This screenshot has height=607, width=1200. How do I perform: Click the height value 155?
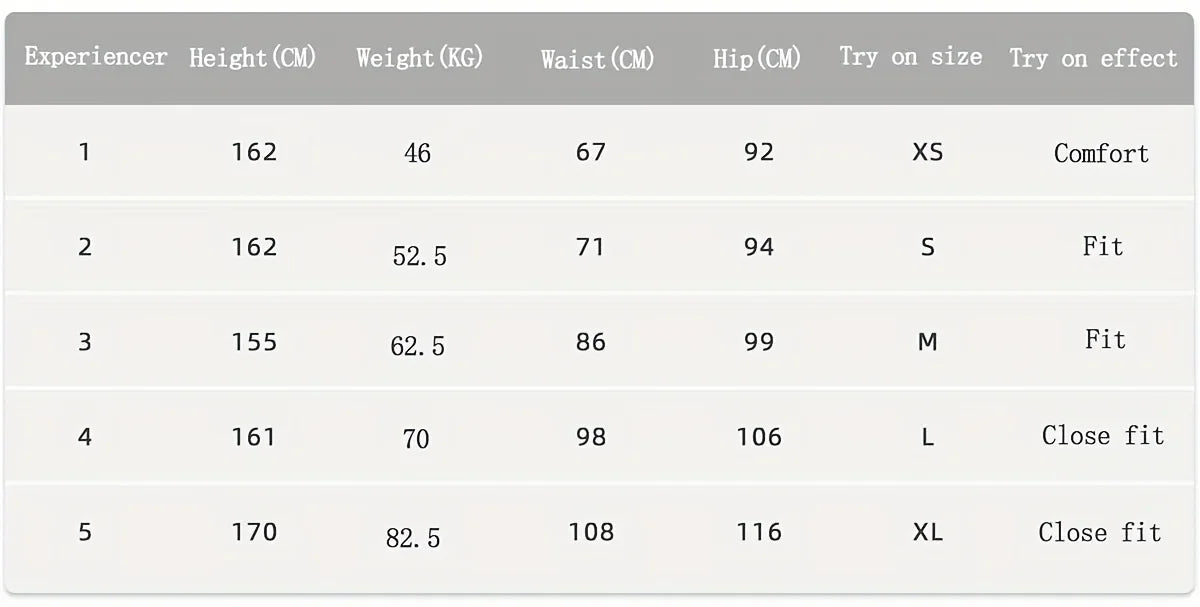(x=254, y=342)
